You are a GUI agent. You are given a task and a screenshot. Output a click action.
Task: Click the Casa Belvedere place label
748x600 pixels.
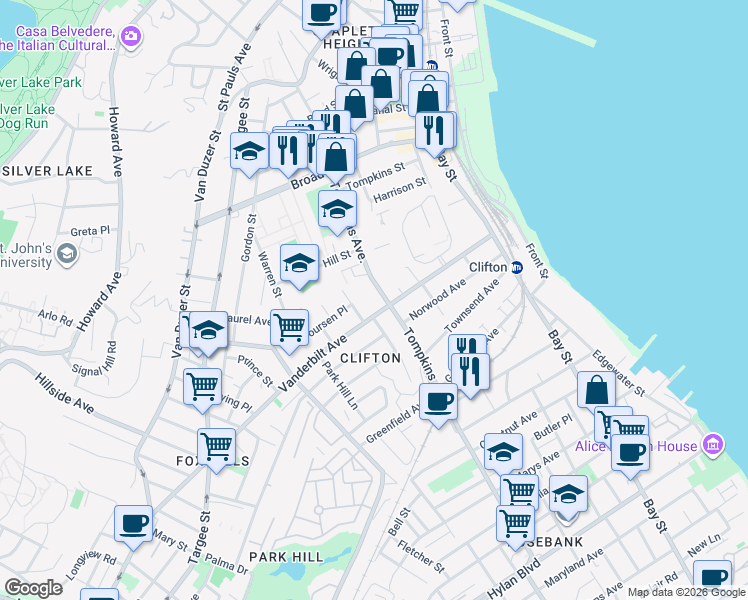coord(57,38)
